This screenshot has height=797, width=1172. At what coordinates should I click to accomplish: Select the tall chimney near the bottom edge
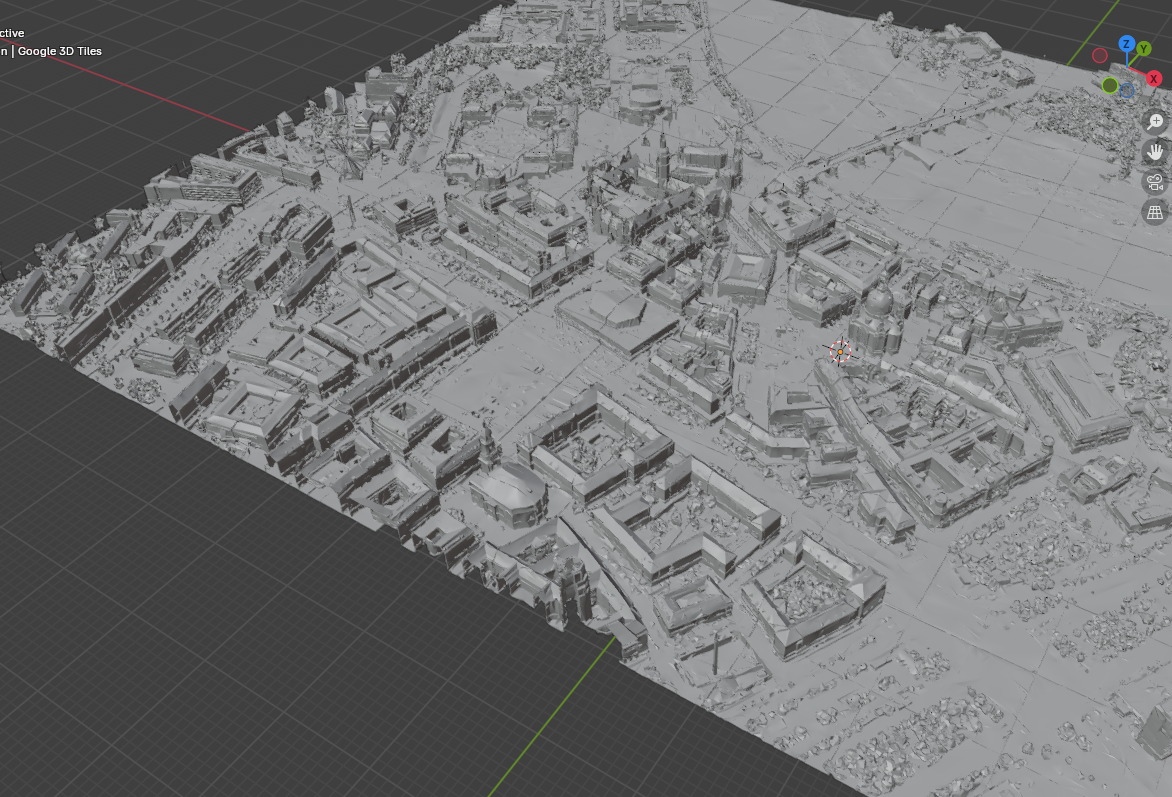pos(715,656)
